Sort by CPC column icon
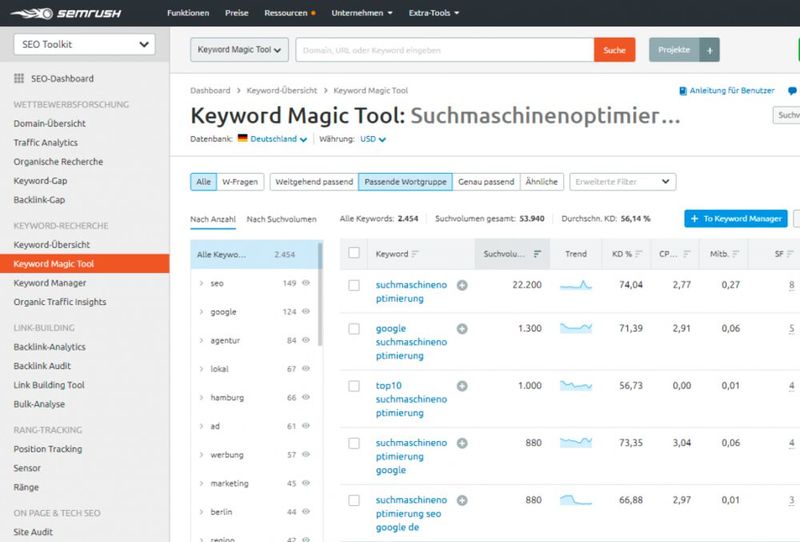This screenshot has width=800, height=542. 687,254
